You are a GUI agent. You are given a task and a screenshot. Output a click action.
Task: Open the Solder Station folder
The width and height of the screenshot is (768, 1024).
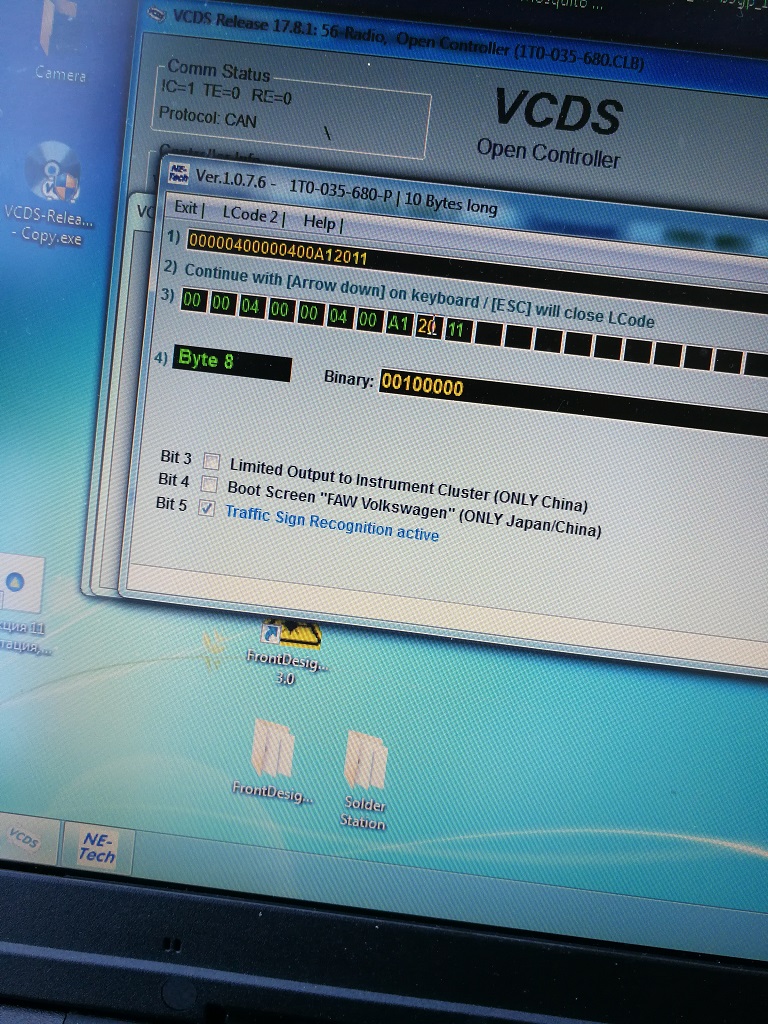pos(364,761)
